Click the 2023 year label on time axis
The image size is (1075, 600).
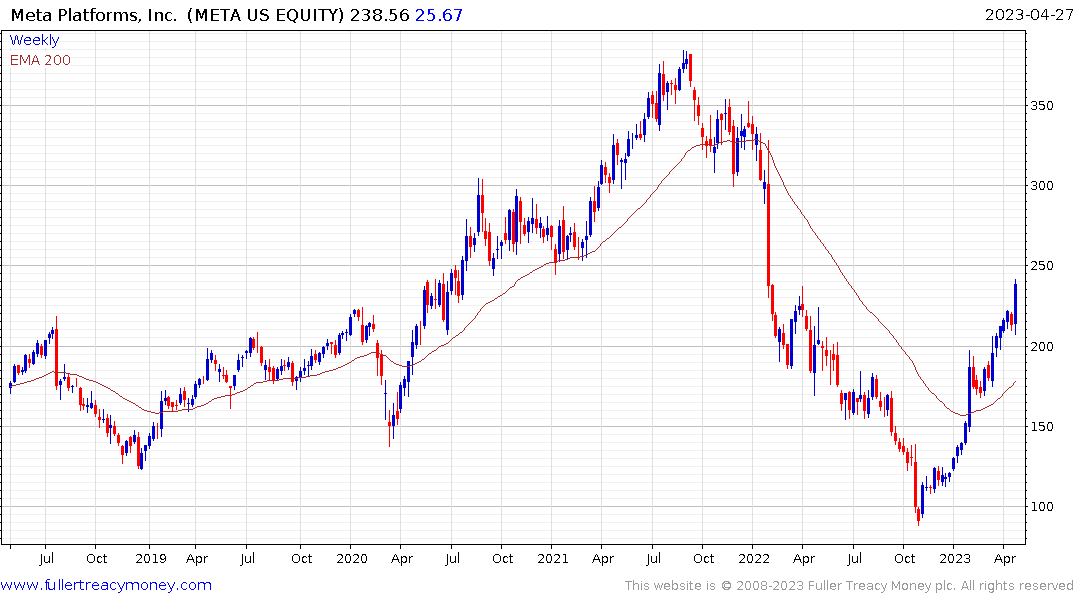pyautogui.click(x=955, y=558)
